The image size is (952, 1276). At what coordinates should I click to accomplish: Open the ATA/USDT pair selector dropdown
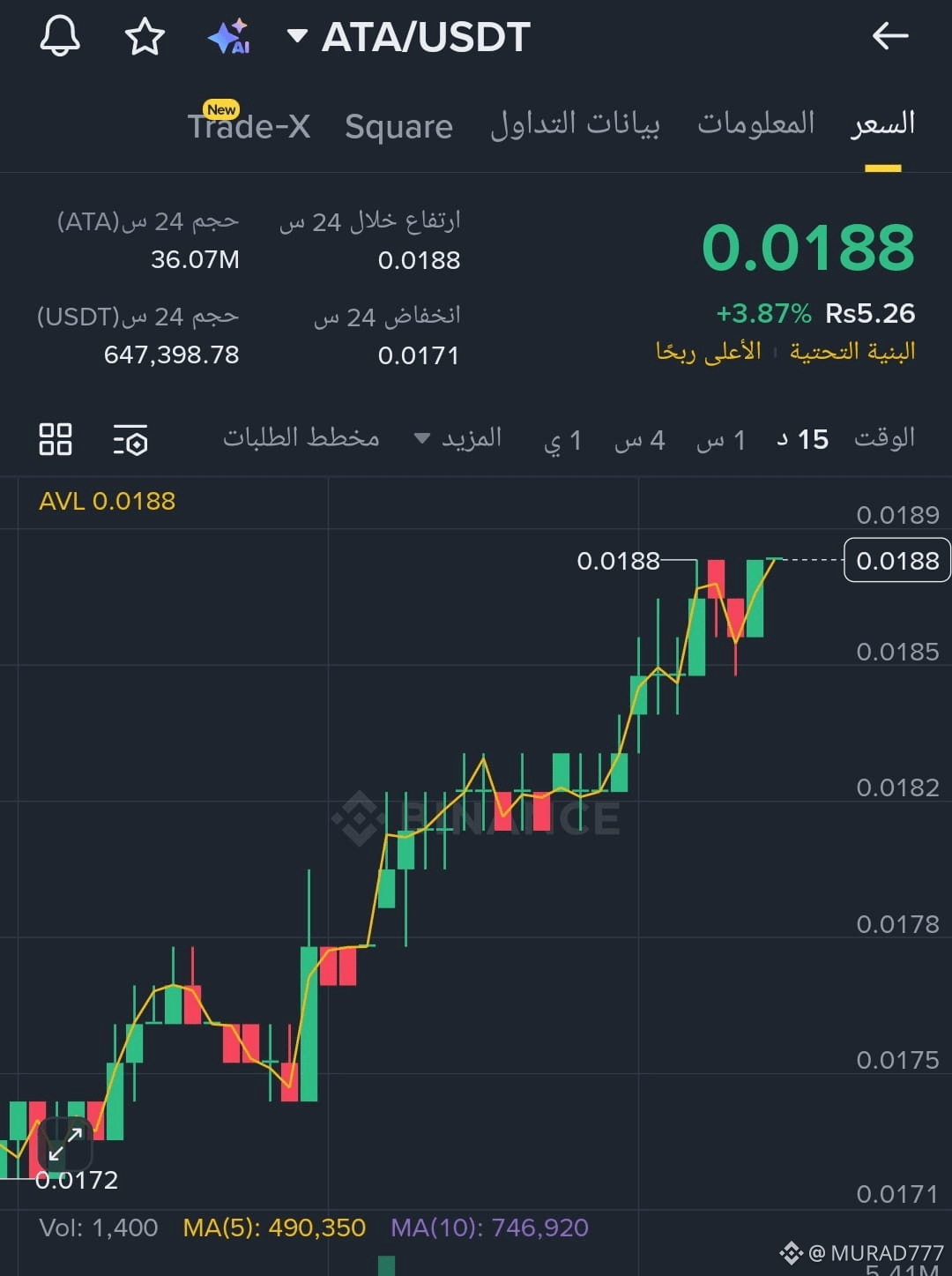click(x=409, y=37)
